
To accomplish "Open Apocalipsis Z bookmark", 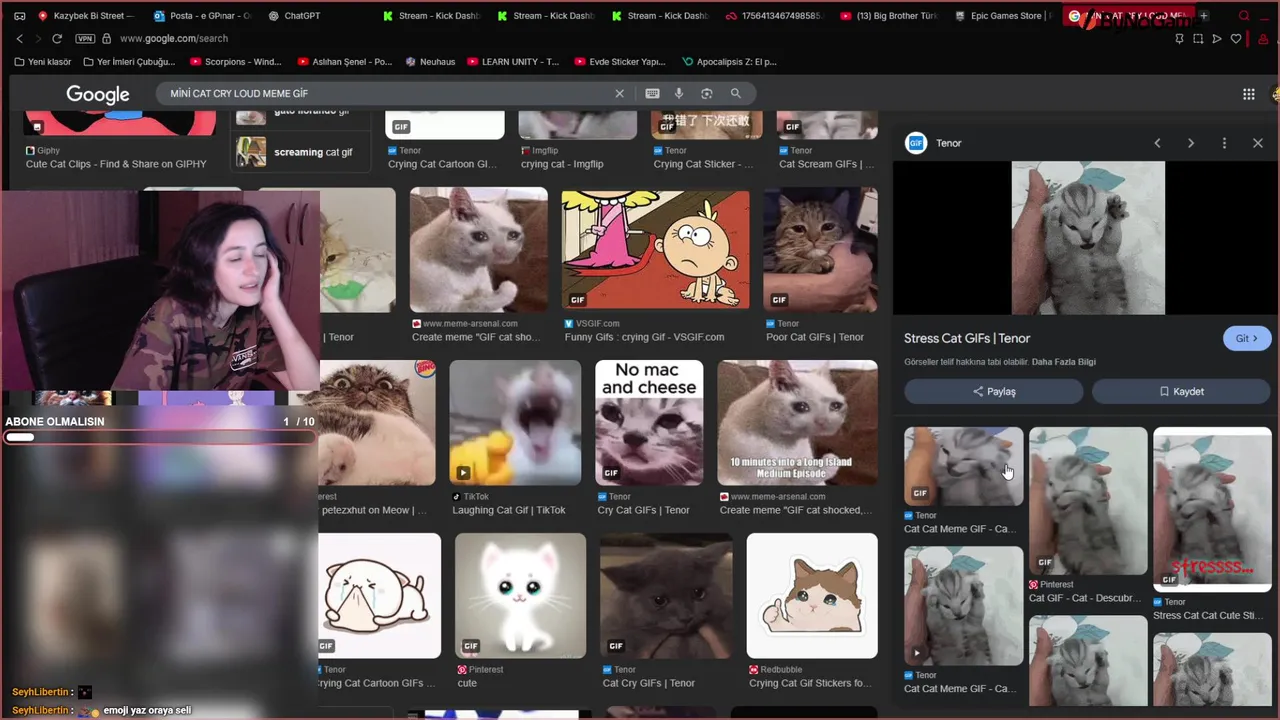I will tap(729, 62).
